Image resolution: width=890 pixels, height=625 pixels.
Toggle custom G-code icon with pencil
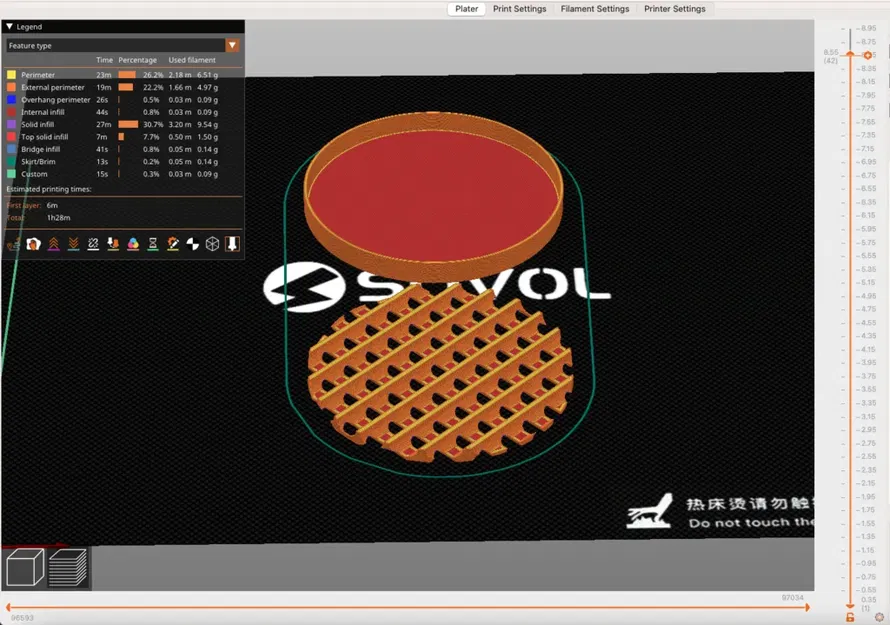[x=173, y=244]
